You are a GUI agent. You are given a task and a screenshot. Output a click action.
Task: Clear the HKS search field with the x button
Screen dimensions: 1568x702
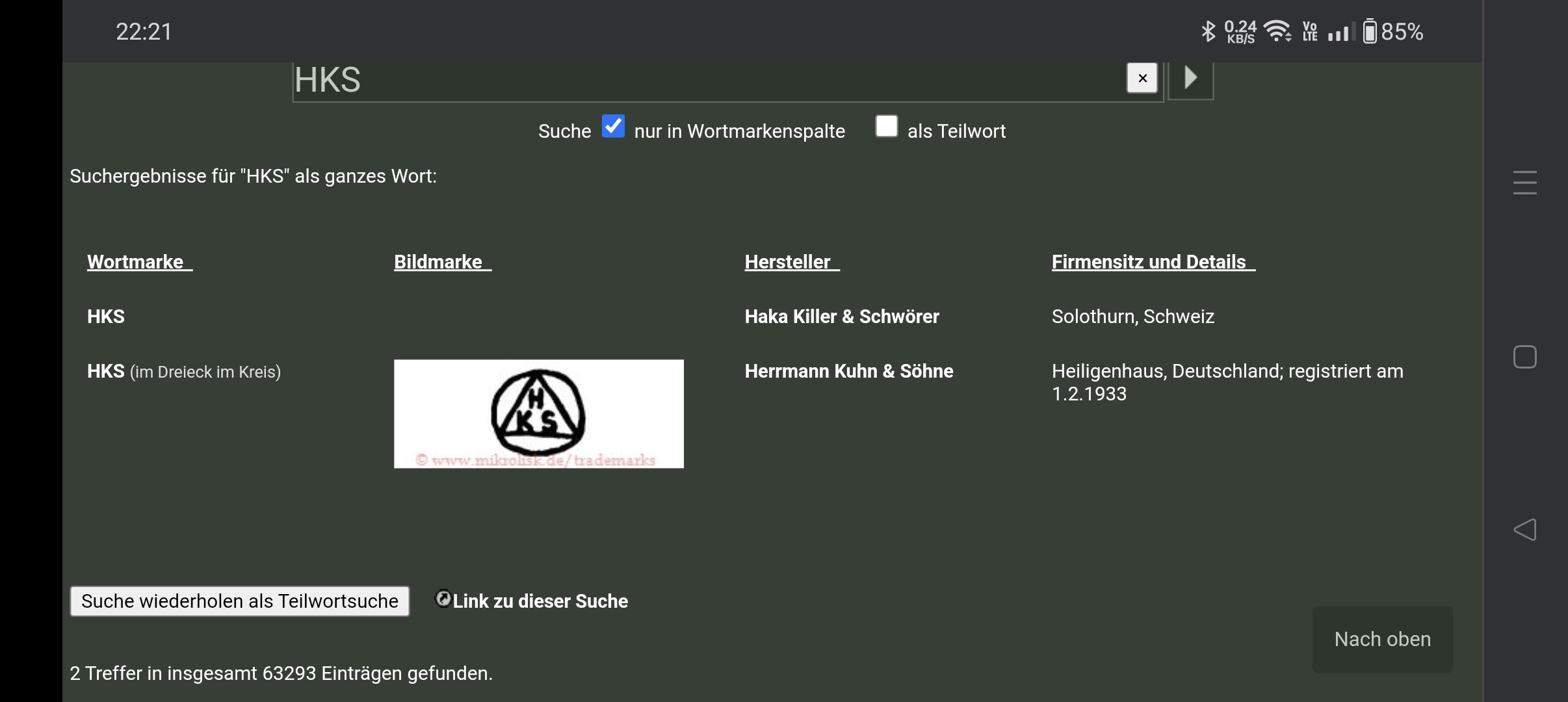(x=1142, y=78)
